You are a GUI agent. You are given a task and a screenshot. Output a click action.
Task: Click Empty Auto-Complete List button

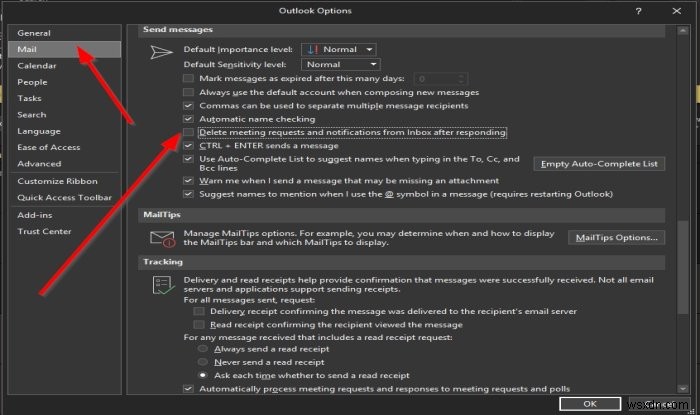(599, 164)
